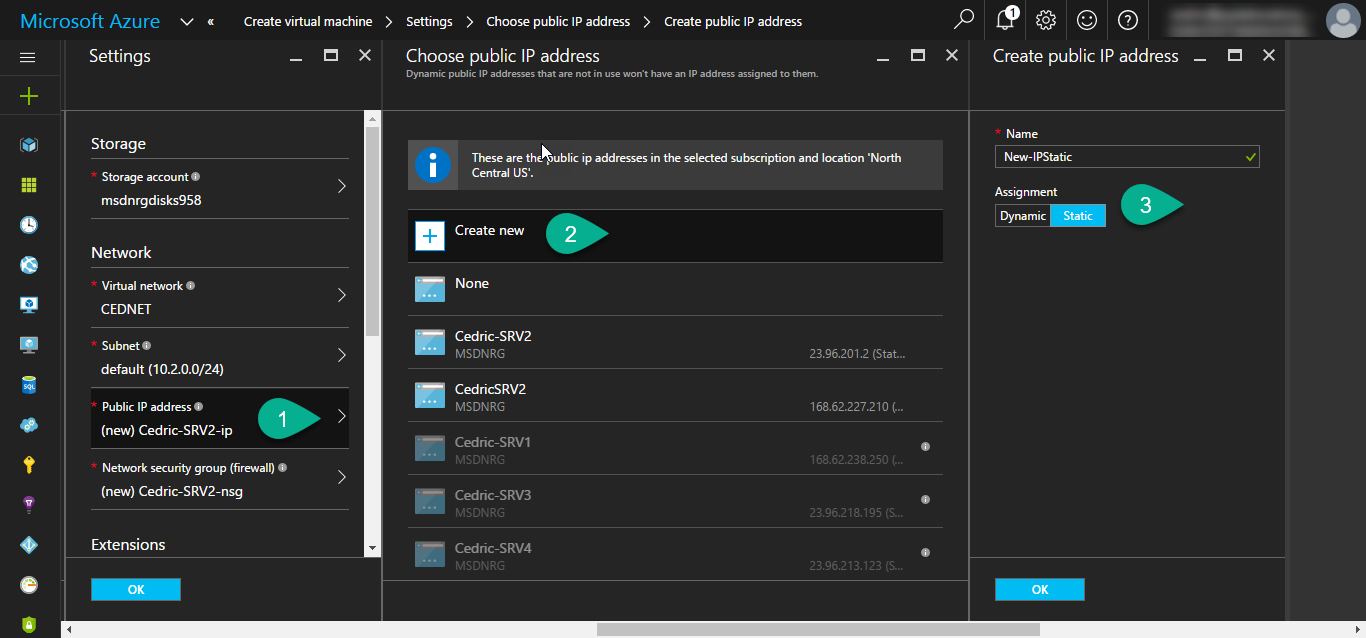Click OK in Create public IP address blade
The height and width of the screenshot is (638, 1366).
pos(1040,590)
